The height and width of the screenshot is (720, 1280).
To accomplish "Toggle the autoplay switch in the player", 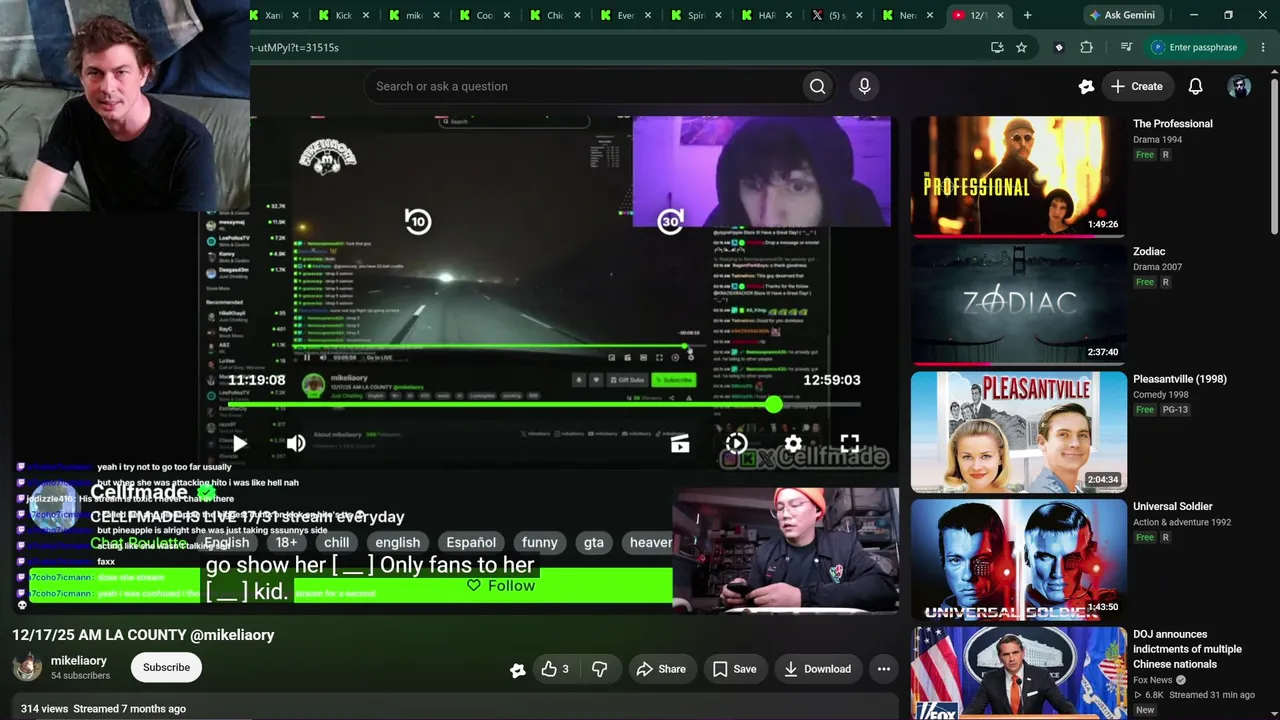I will pos(736,443).
